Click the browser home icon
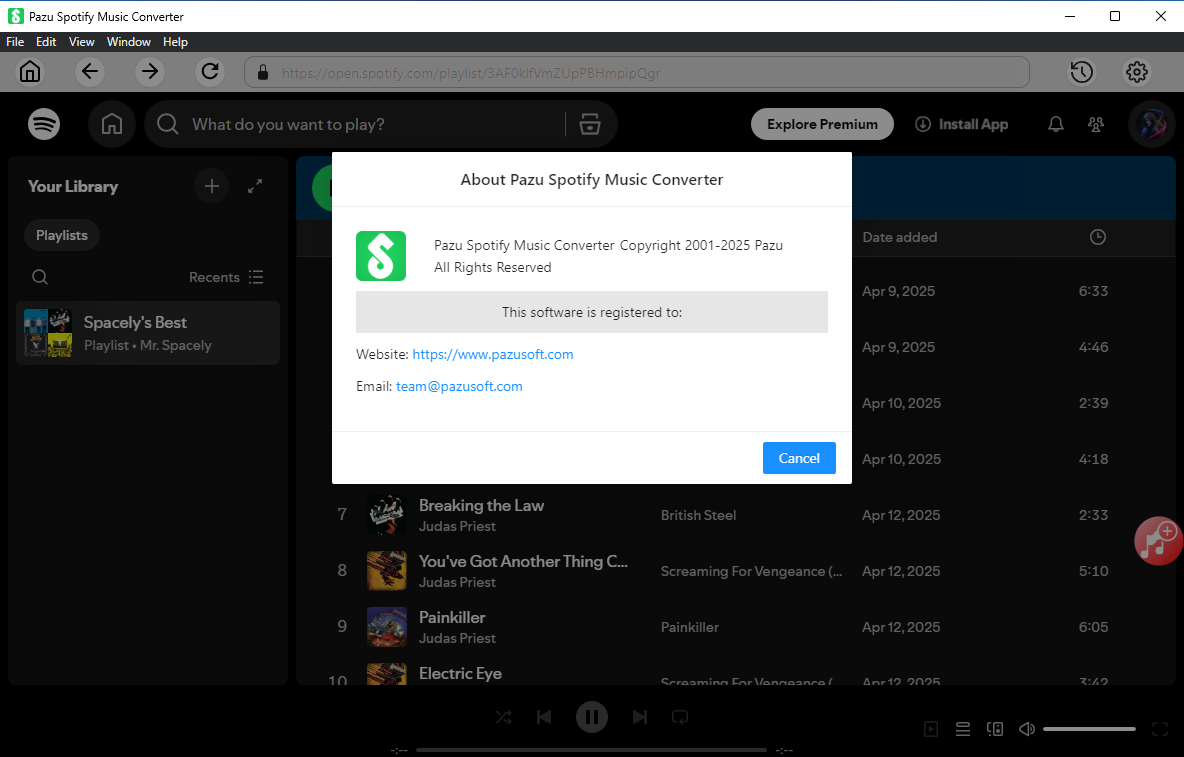Viewport: 1184px width, 757px height. tap(30, 72)
